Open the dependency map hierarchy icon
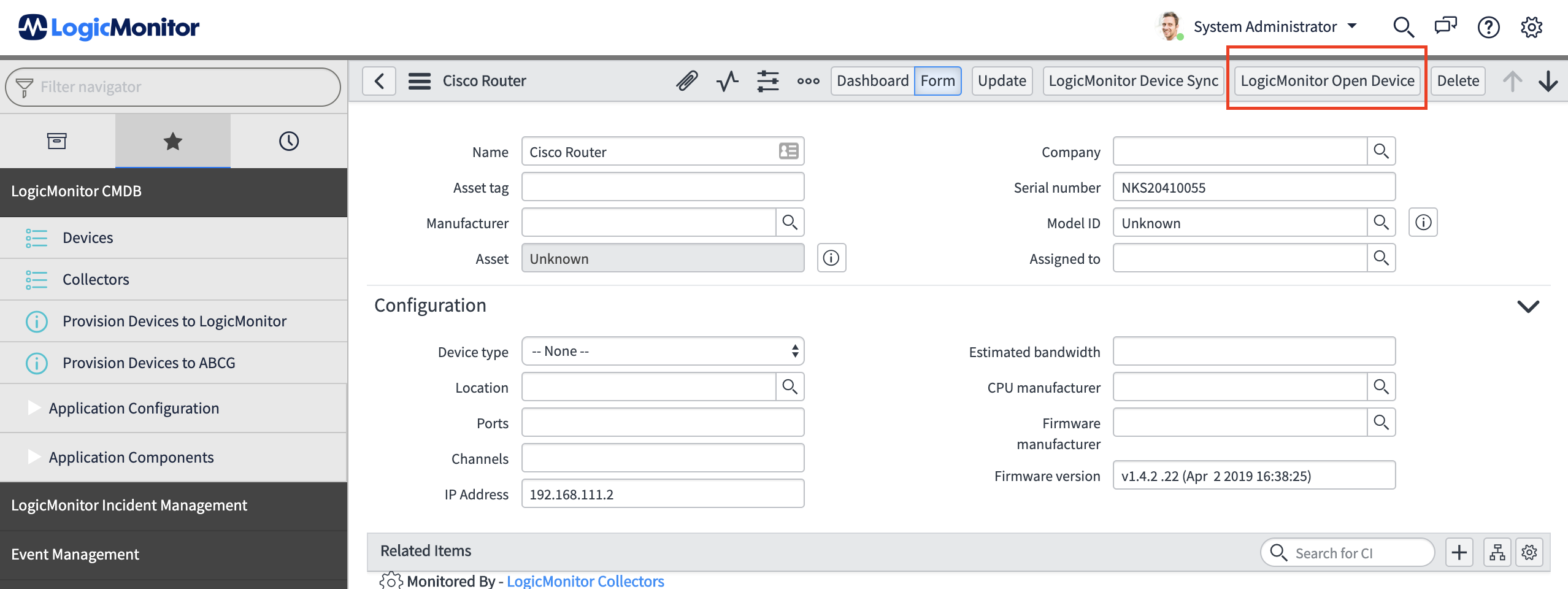1568x589 pixels. pyautogui.click(x=1497, y=553)
